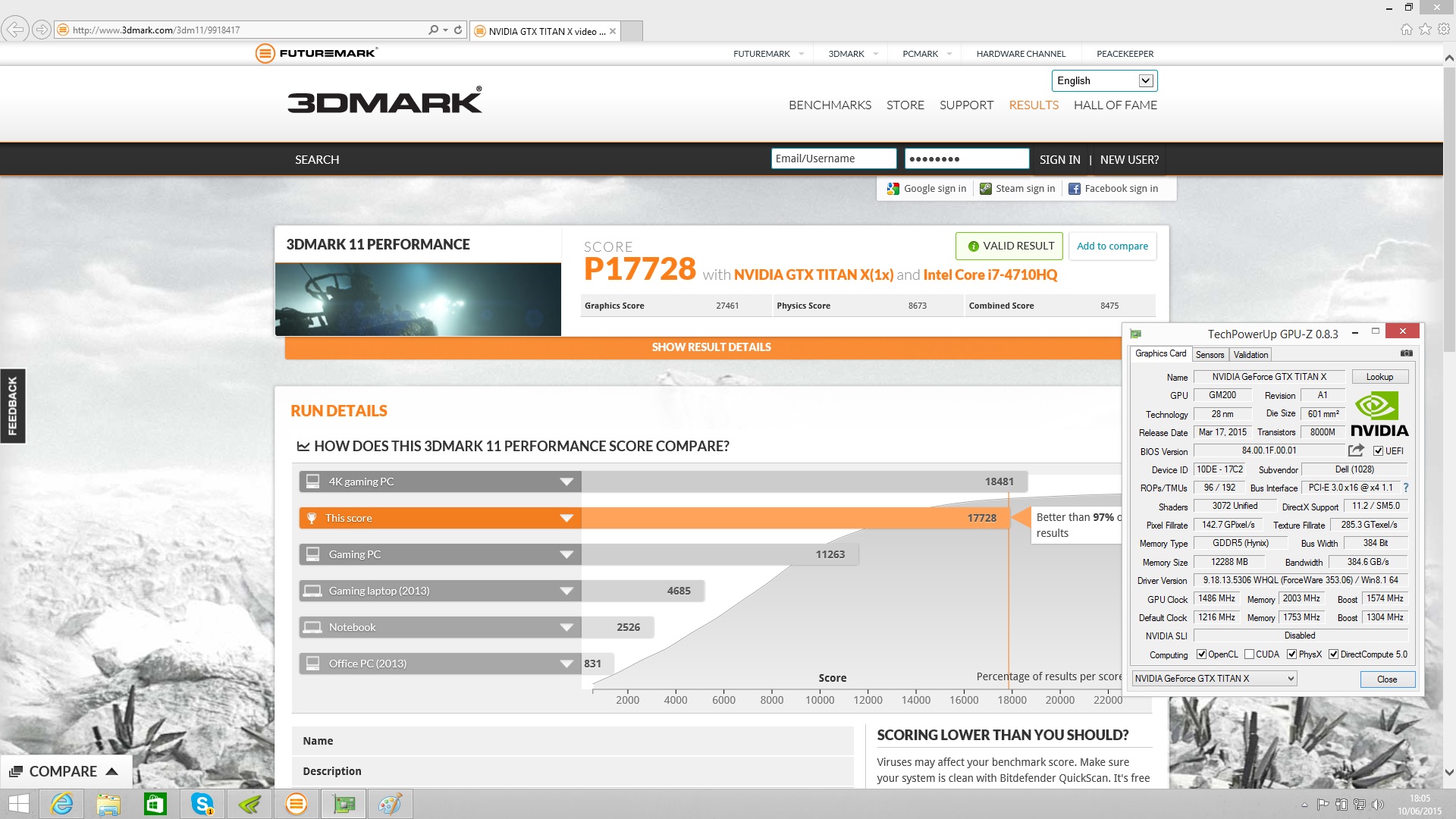Open the BENCHMARKS navigation item
1456x819 pixels.
point(830,105)
